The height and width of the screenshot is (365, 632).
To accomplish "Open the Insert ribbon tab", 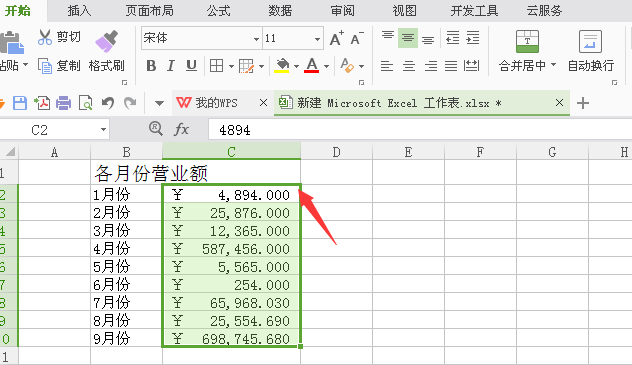I will 79,10.
